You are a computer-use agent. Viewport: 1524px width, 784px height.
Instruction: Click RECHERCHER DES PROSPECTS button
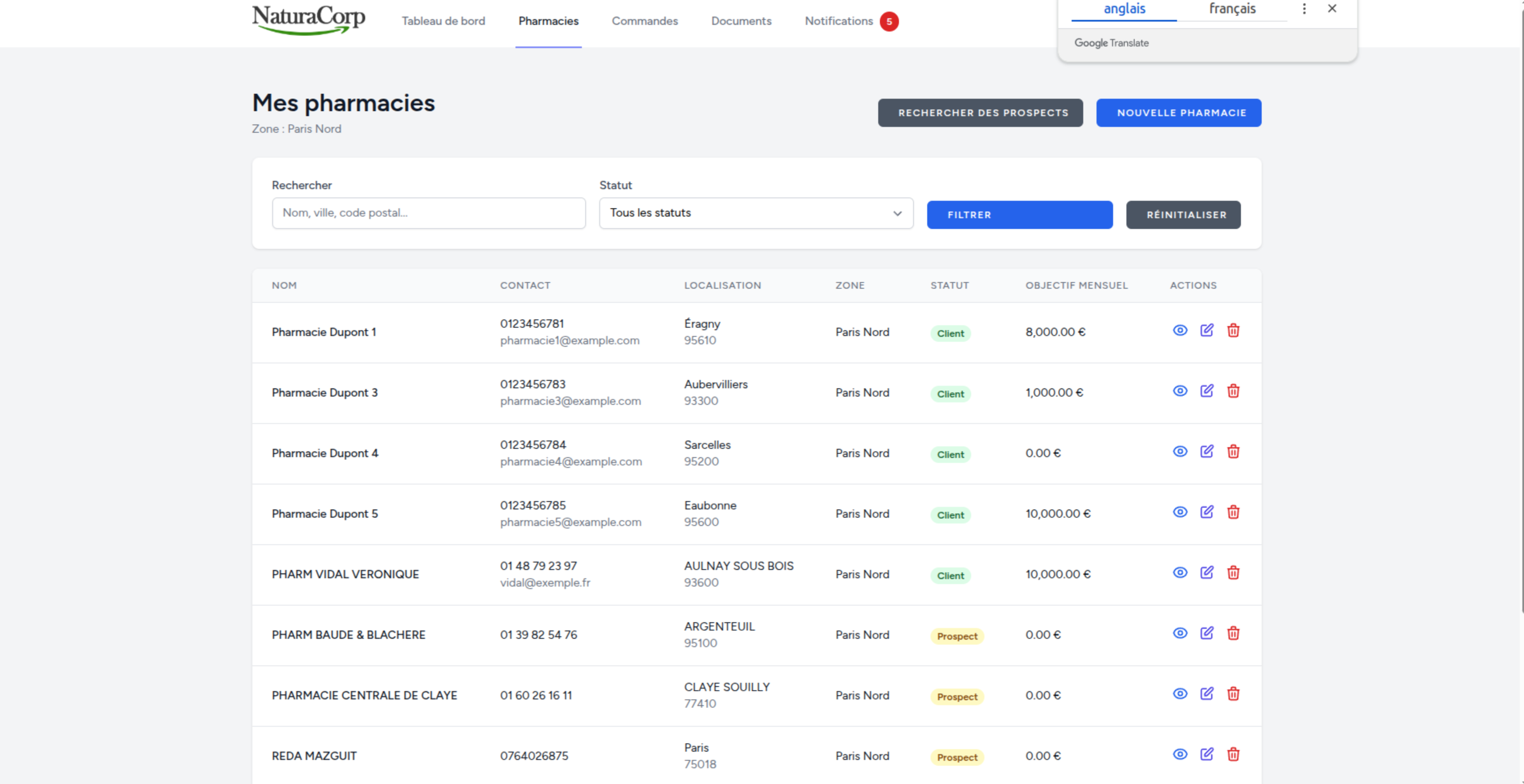point(980,113)
